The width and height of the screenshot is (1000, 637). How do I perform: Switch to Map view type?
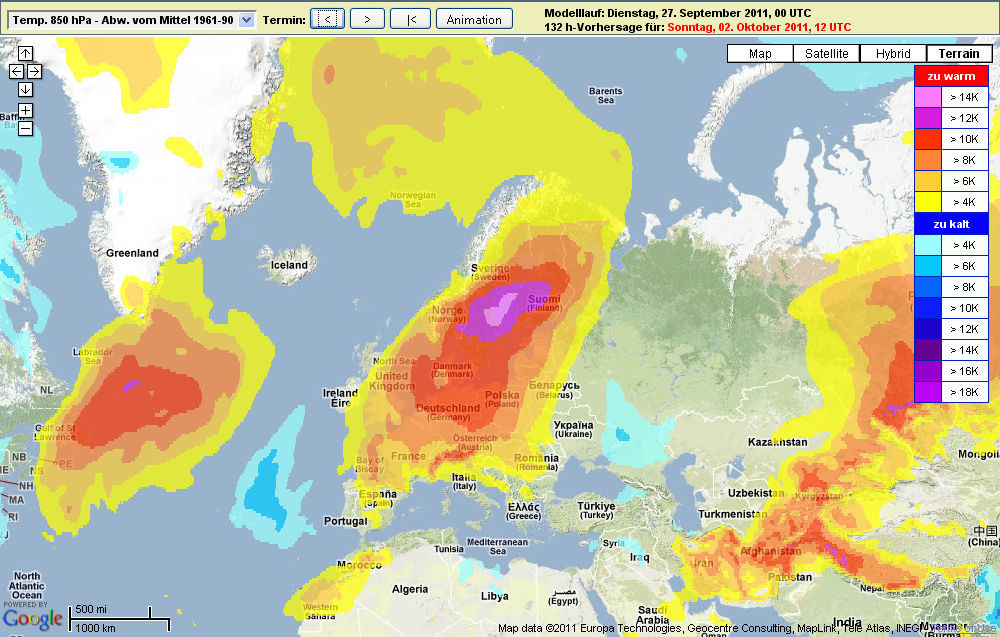(760, 54)
